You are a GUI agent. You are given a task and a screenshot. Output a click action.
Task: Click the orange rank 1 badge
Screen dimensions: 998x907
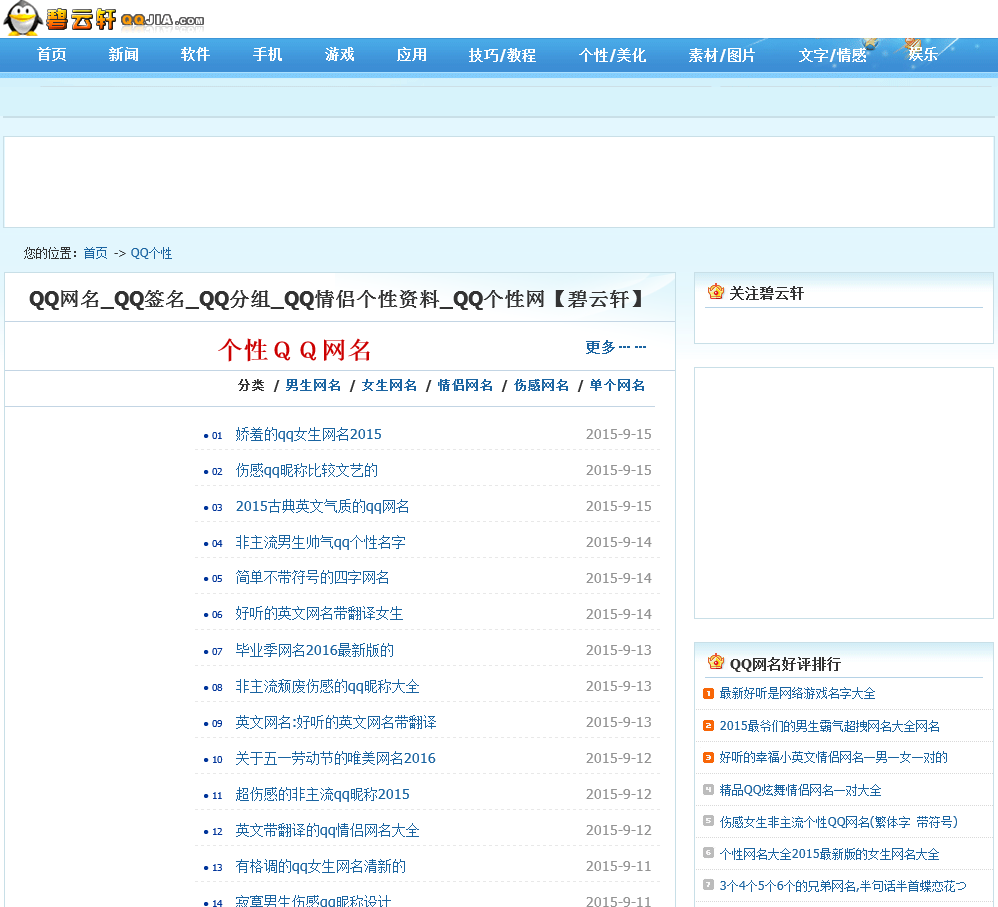708,693
